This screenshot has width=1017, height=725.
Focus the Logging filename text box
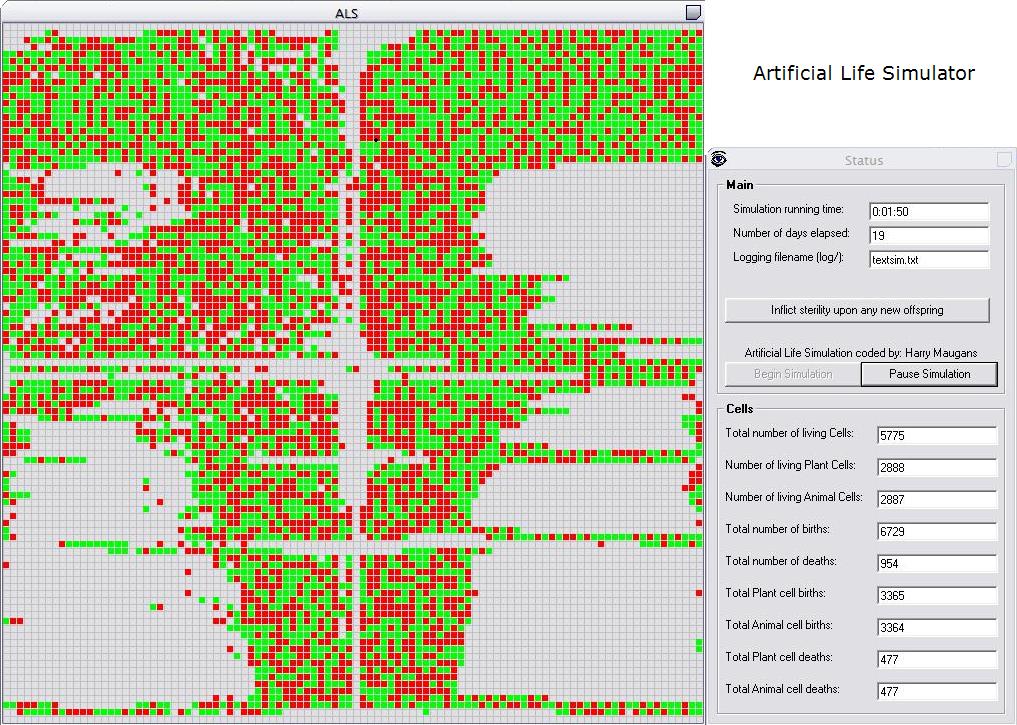click(x=929, y=260)
